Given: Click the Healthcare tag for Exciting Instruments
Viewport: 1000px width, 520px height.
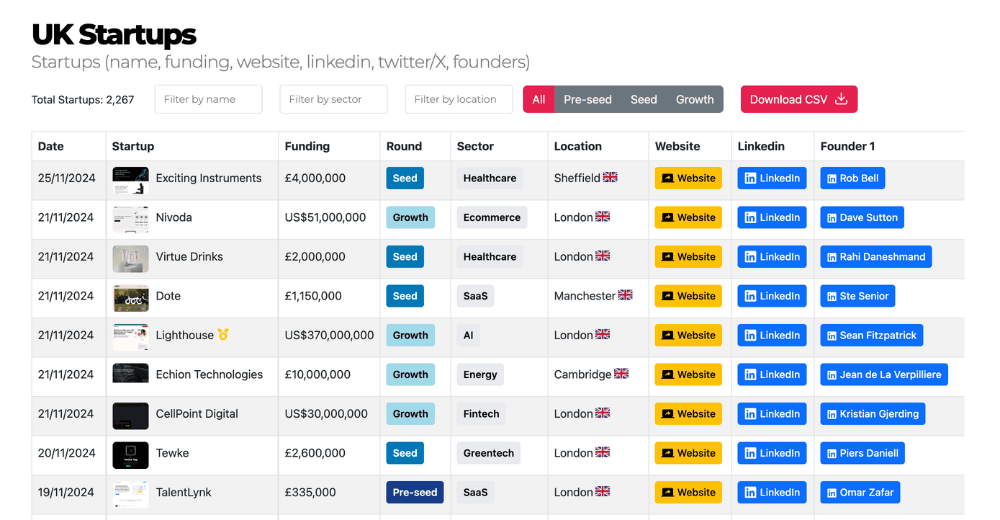Looking at the screenshot, I should [489, 179].
